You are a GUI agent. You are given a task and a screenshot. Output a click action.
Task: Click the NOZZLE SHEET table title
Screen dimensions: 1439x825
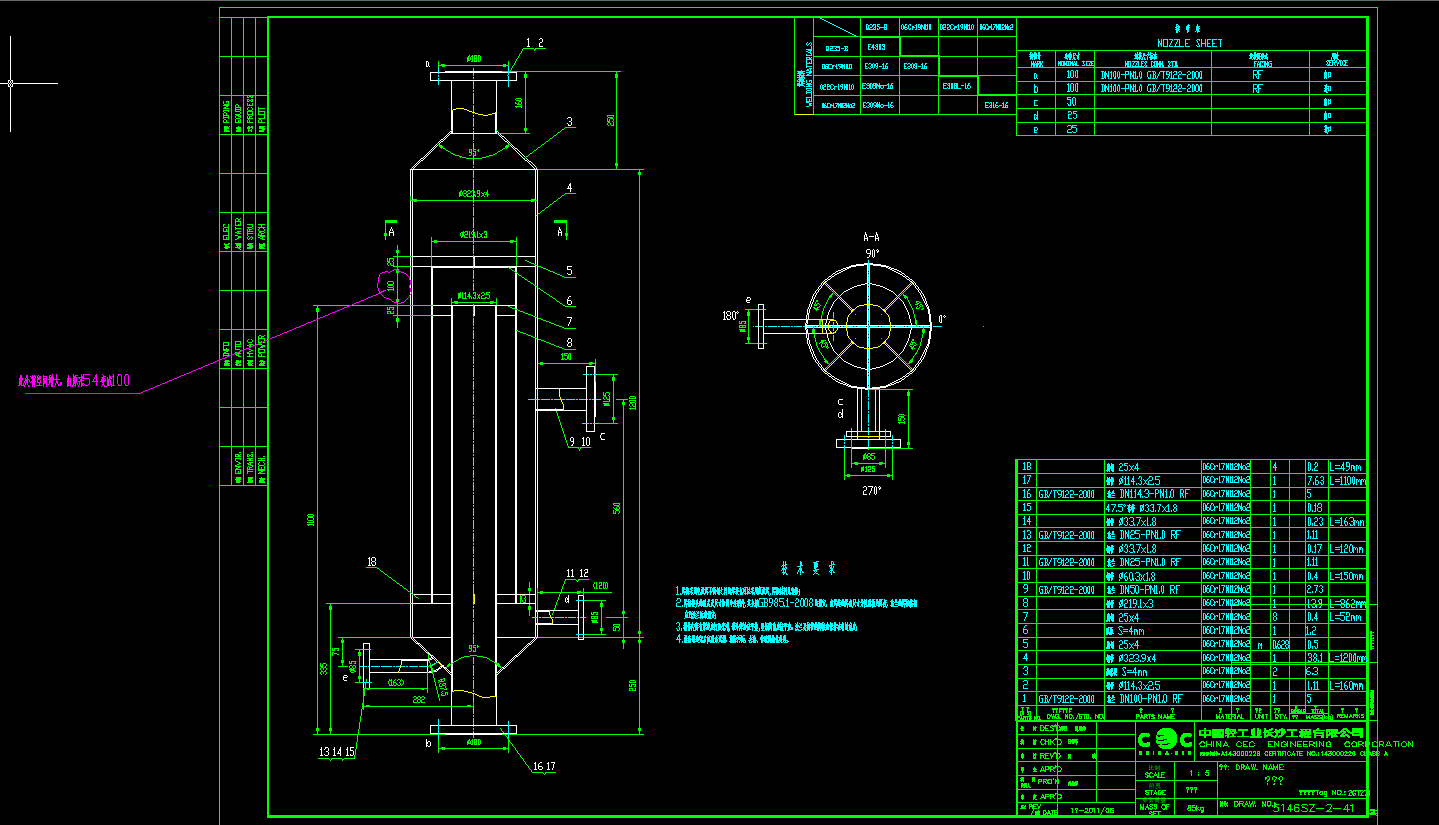1189,43
